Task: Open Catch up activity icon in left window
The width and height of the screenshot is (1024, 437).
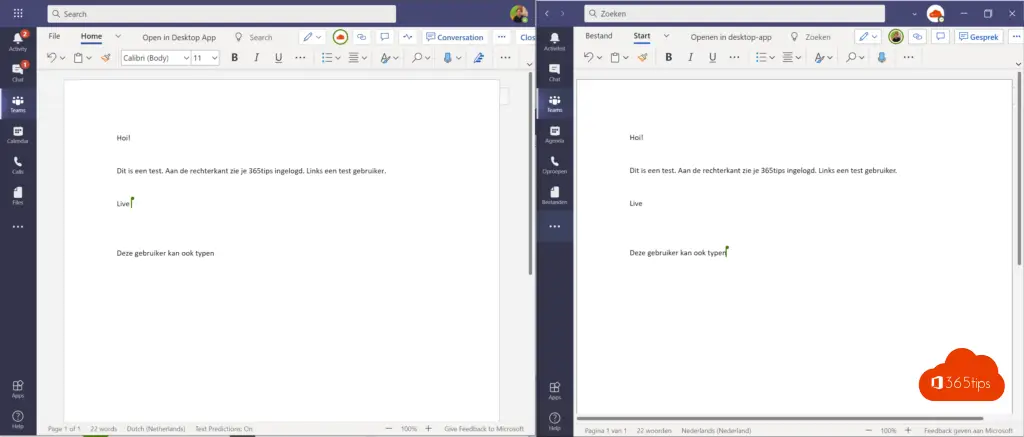Action: (x=408, y=37)
